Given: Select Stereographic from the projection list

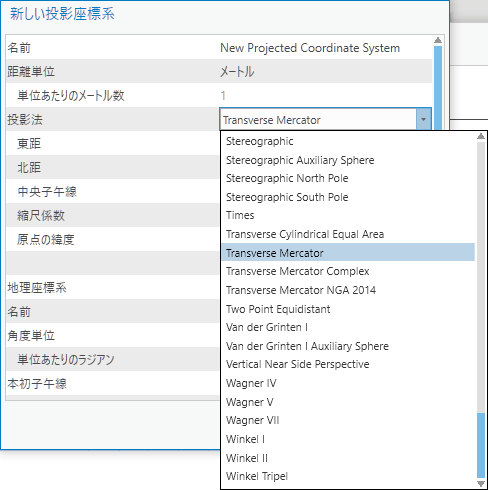Looking at the screenshot, I should click(x=348, y=141).
